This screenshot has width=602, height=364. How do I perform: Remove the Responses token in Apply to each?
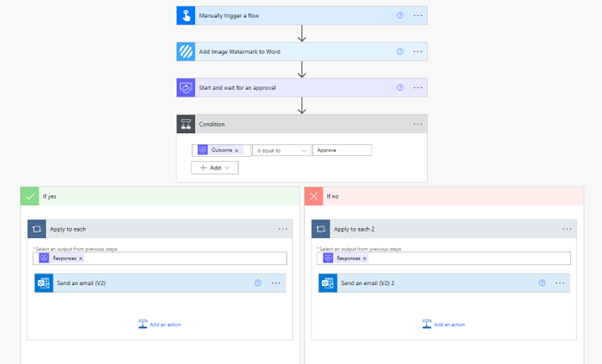point(81,258)
